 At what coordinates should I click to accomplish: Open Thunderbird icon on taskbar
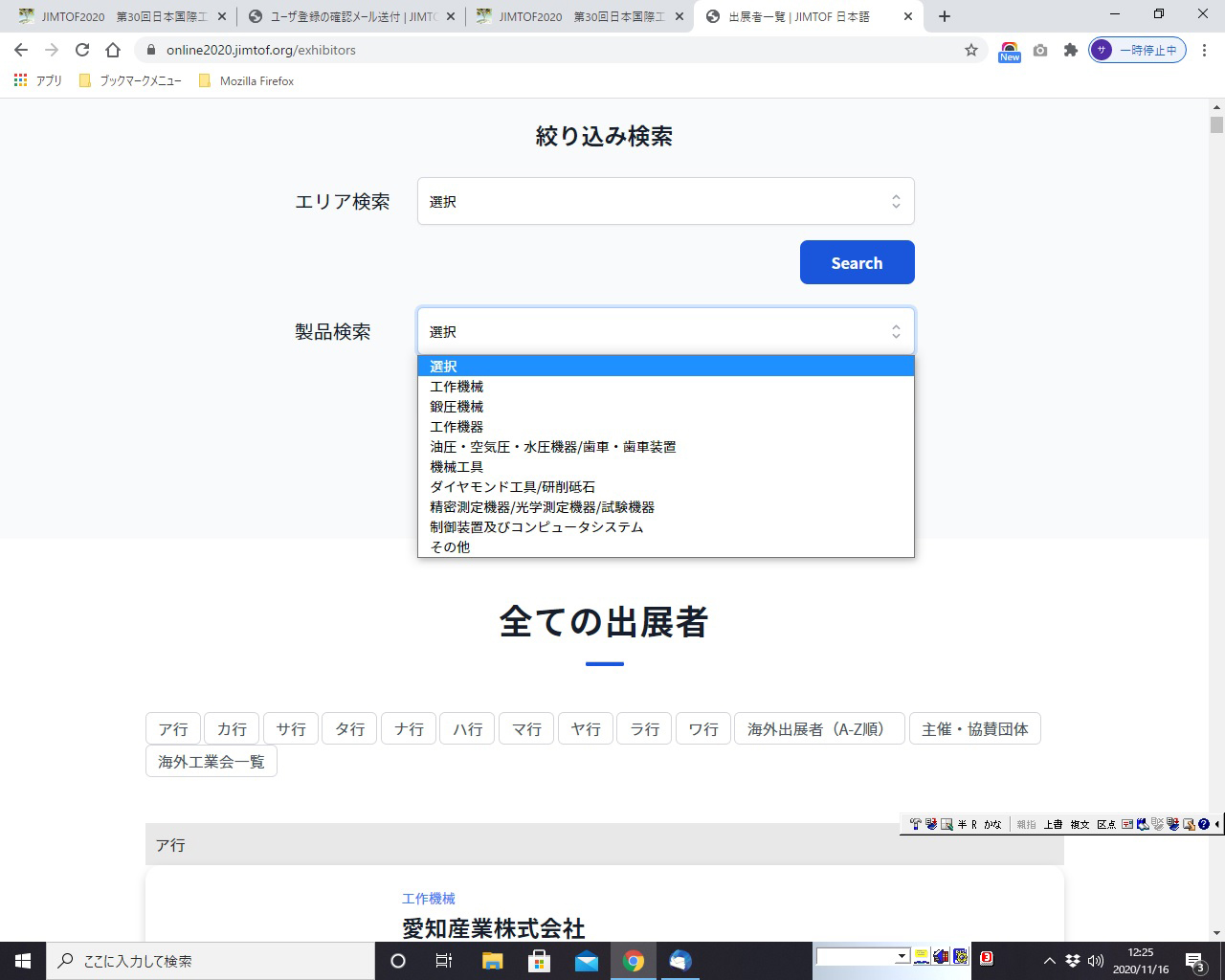680,961
